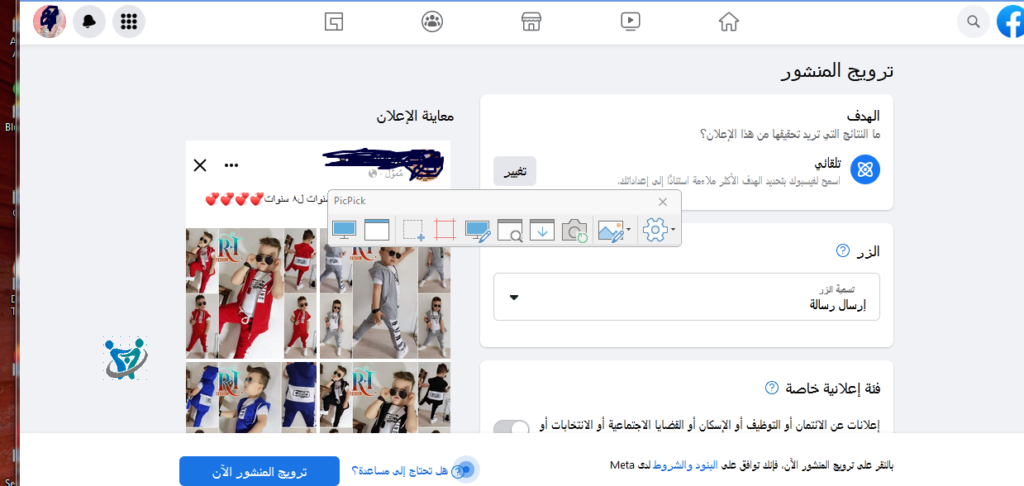Open the Groups icon in top bar
The image size is (1024, 486).
pyautogui.click(x=432, y=21)
